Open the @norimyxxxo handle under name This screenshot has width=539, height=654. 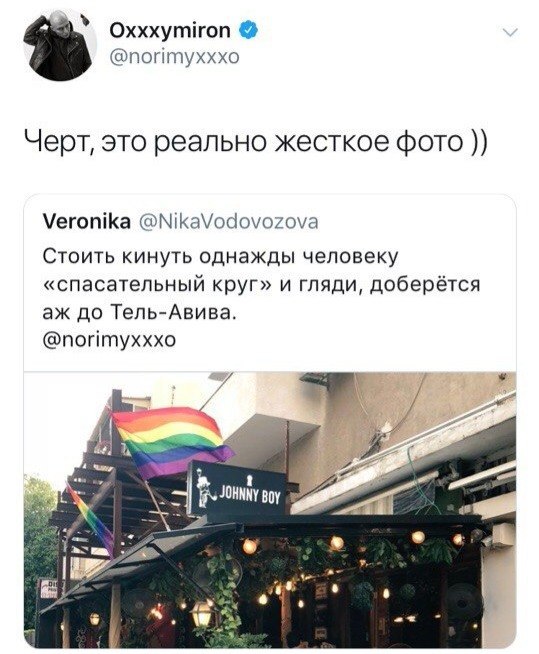[x=174, y=56]
